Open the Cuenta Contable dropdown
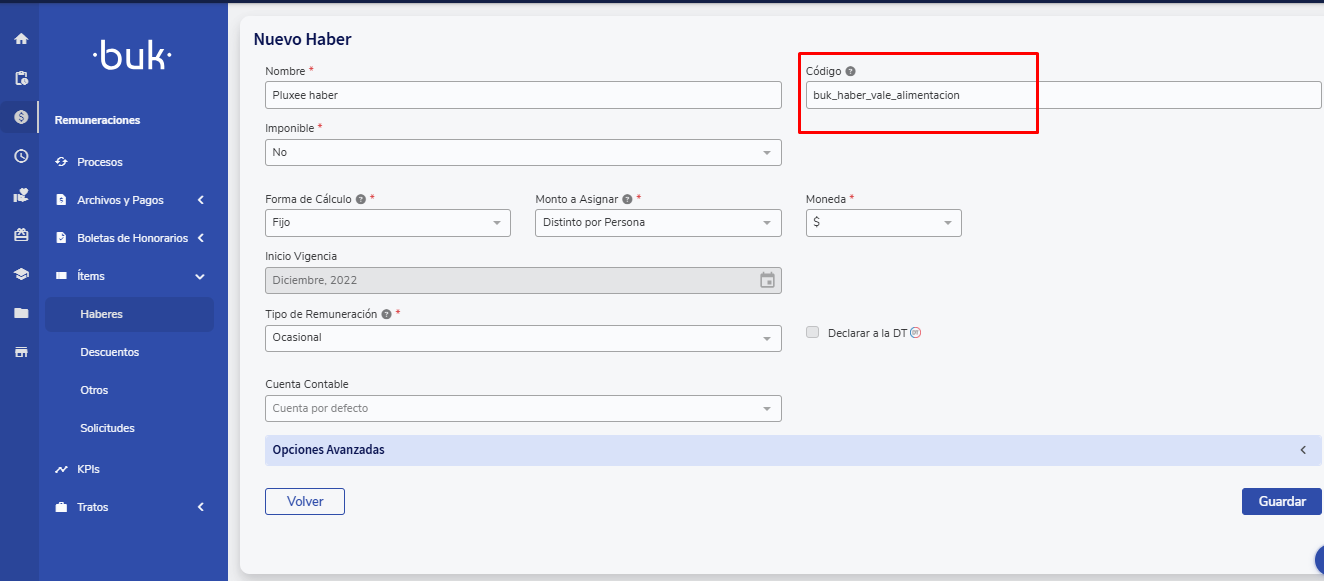The image size is (1324, 581). (523, 409)
